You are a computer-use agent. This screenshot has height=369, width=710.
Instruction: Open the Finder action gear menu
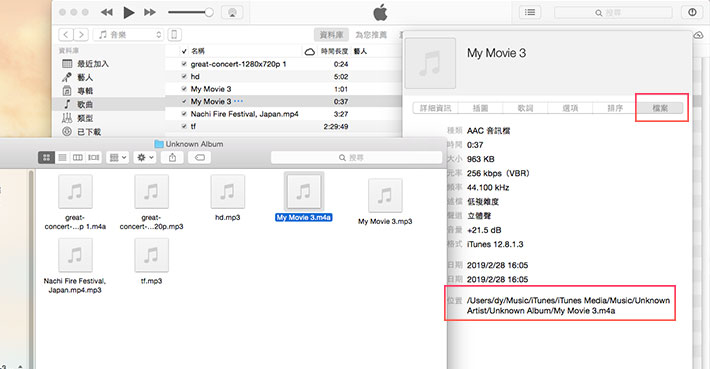tap(145, 158)
